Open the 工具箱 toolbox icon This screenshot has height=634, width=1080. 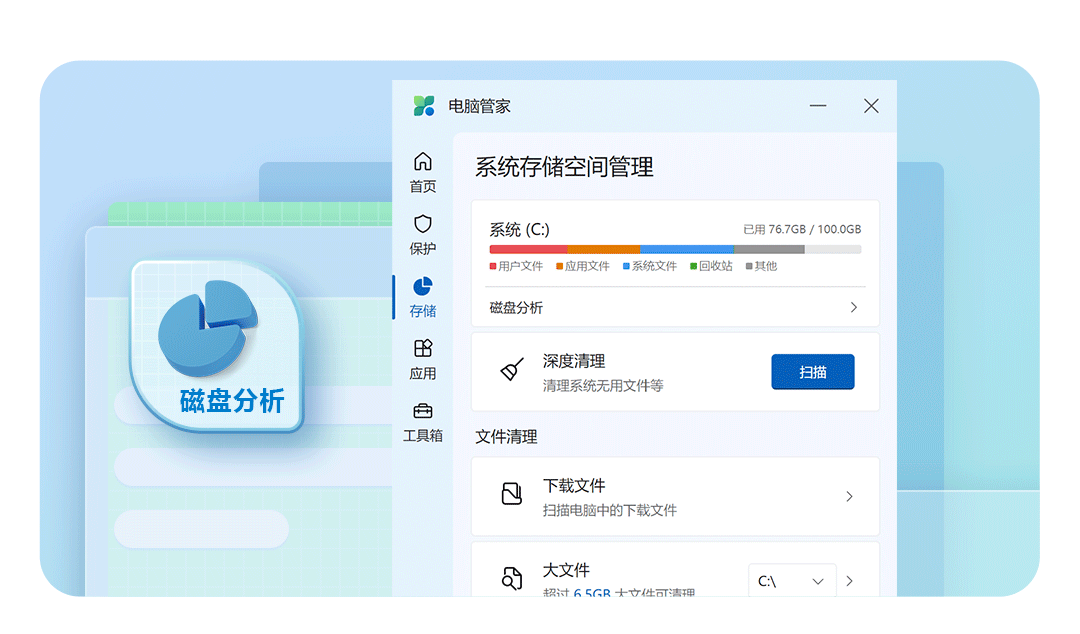(423, 415)
